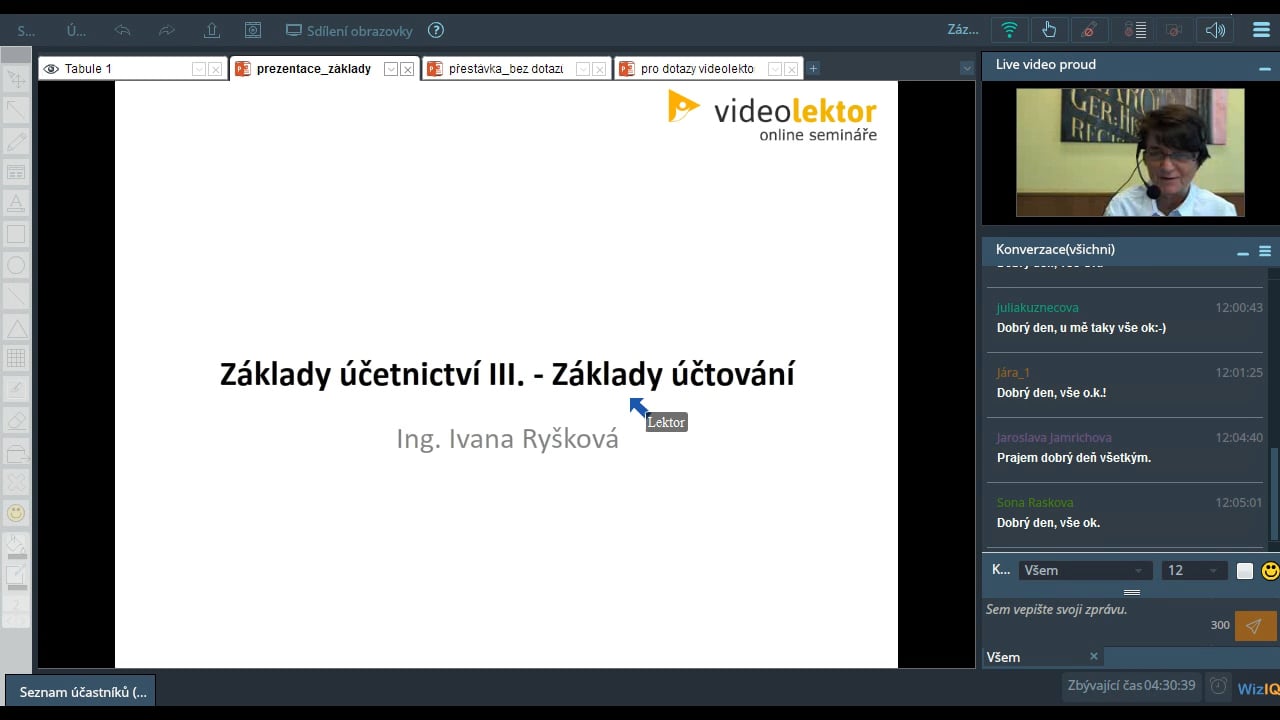Screen dimensions: 1280x720
Task: Select the arrow line tool in left toolbar
Action: [16, 111]
